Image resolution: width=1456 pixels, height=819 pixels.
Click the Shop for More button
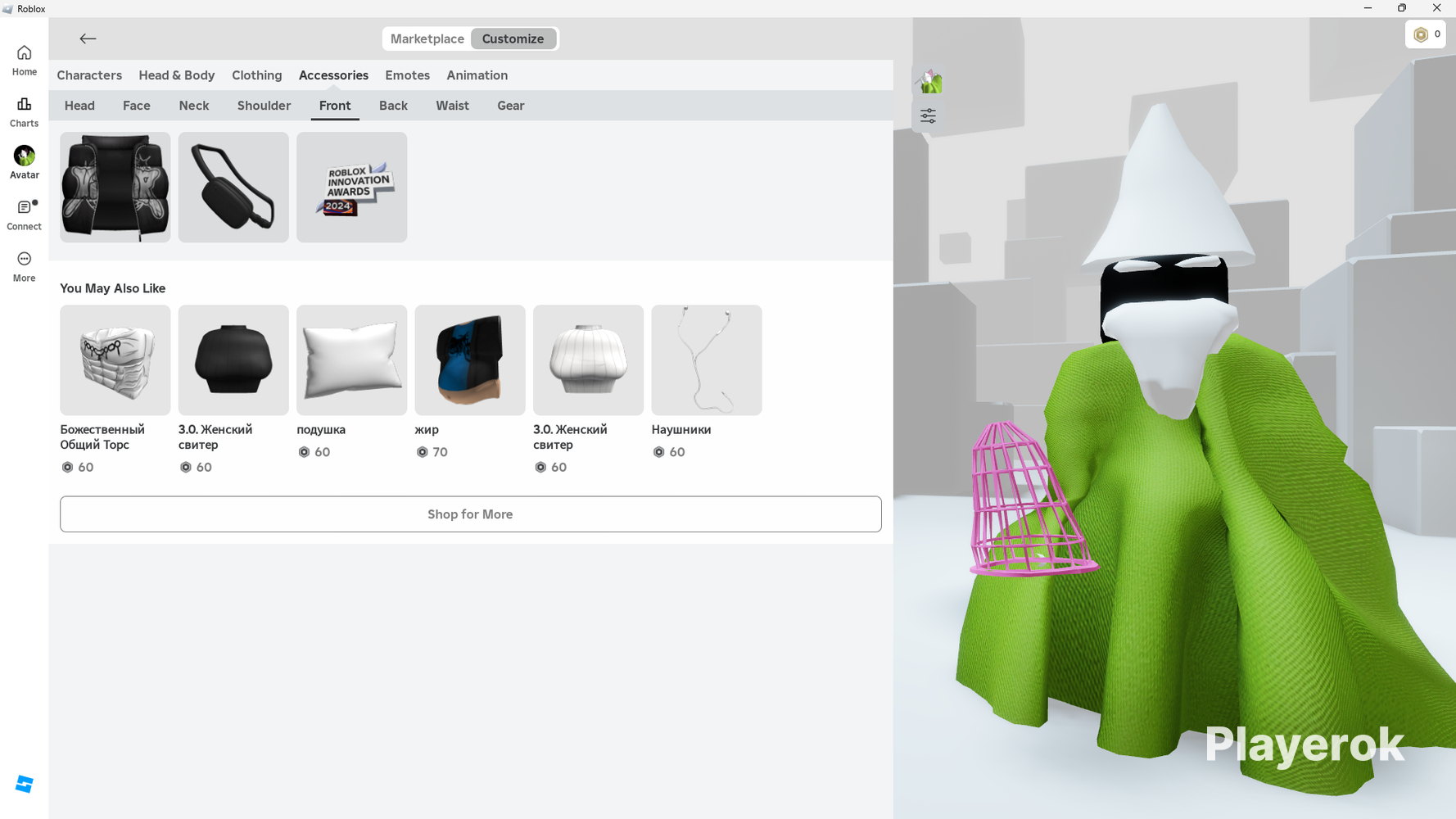[471, 514]
